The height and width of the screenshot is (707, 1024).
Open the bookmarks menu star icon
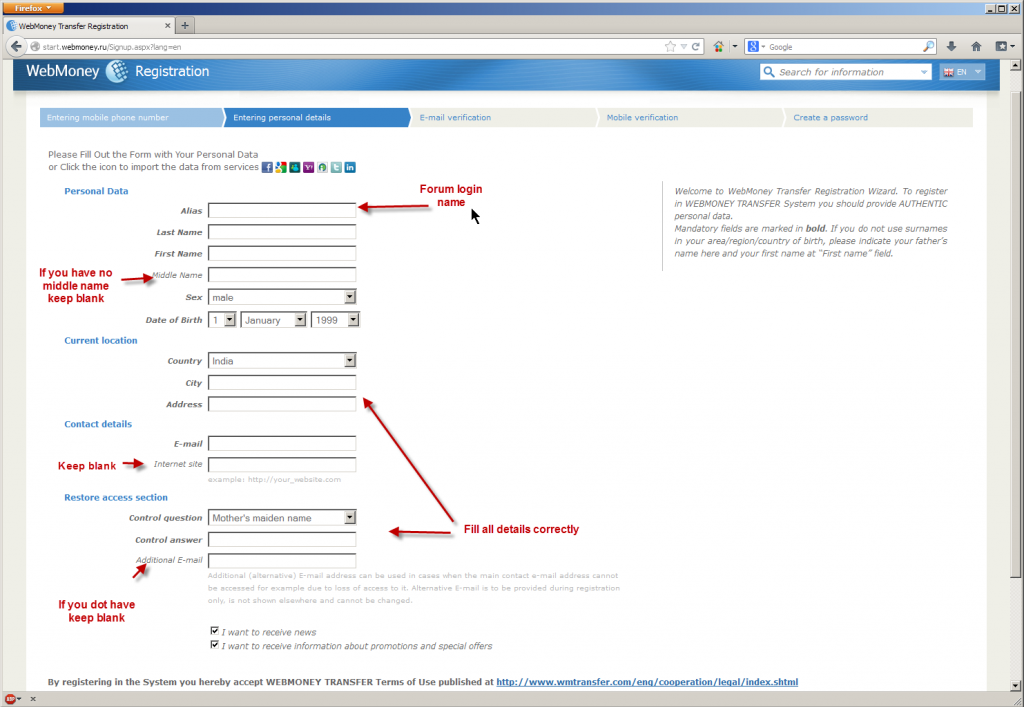1001,46
